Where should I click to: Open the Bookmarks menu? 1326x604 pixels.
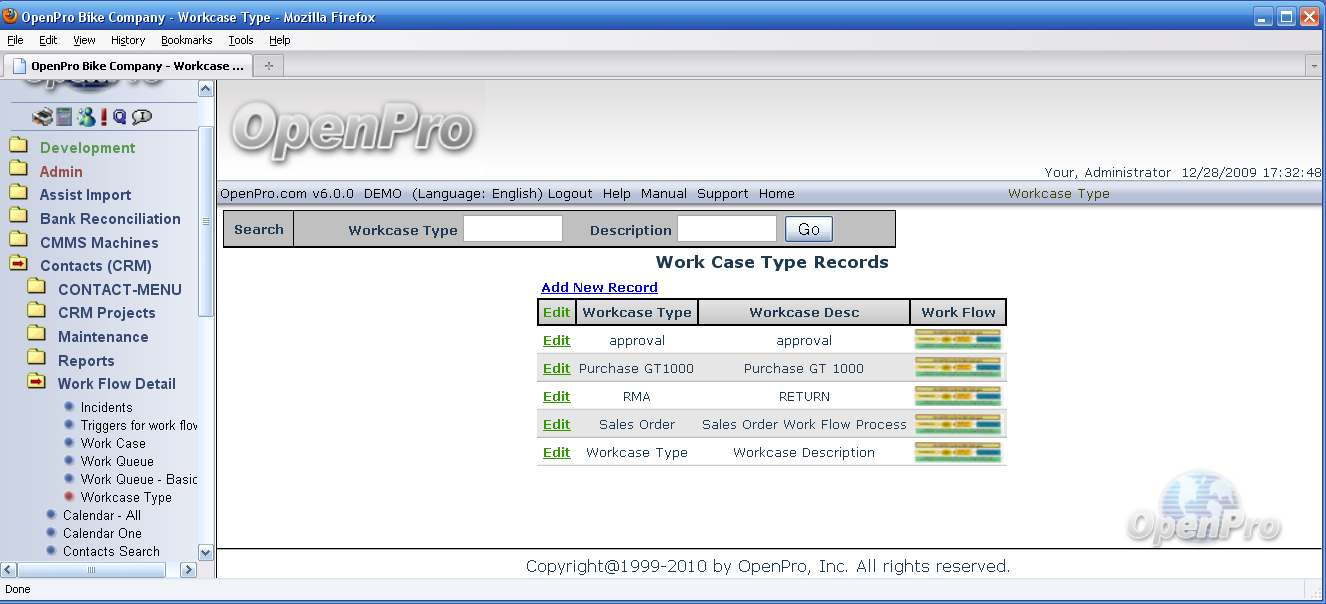click(x=186, y=40)
